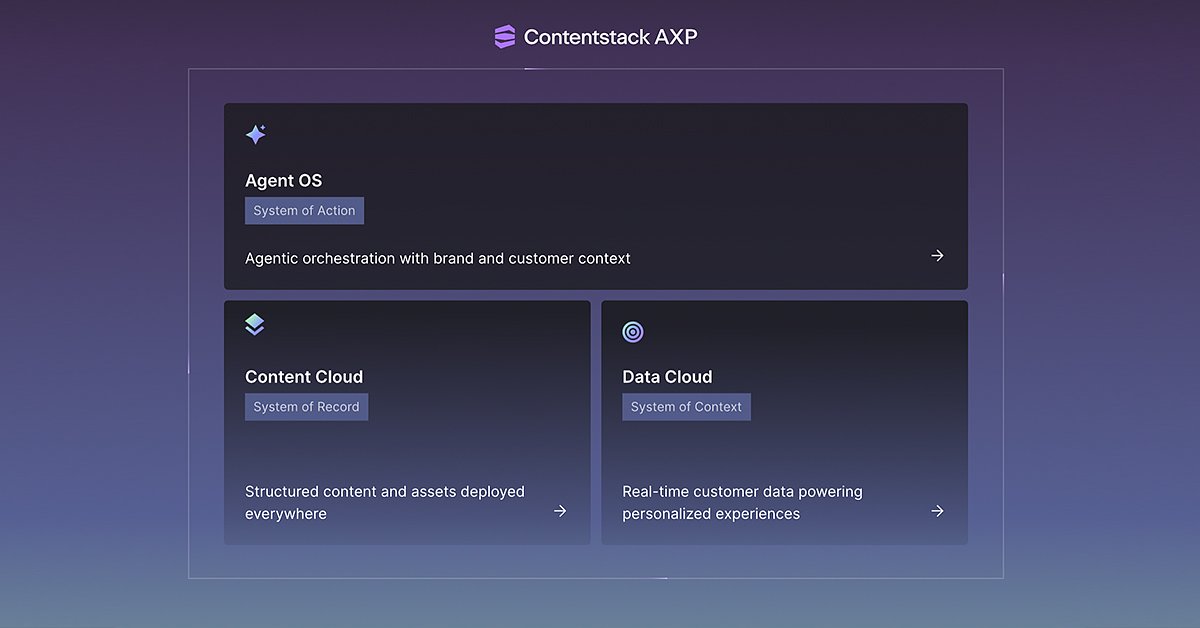Click the Agent OS sparkle icon
Image resolution: width=1200 pixels, height=628 pixels.
coord(256,134)
